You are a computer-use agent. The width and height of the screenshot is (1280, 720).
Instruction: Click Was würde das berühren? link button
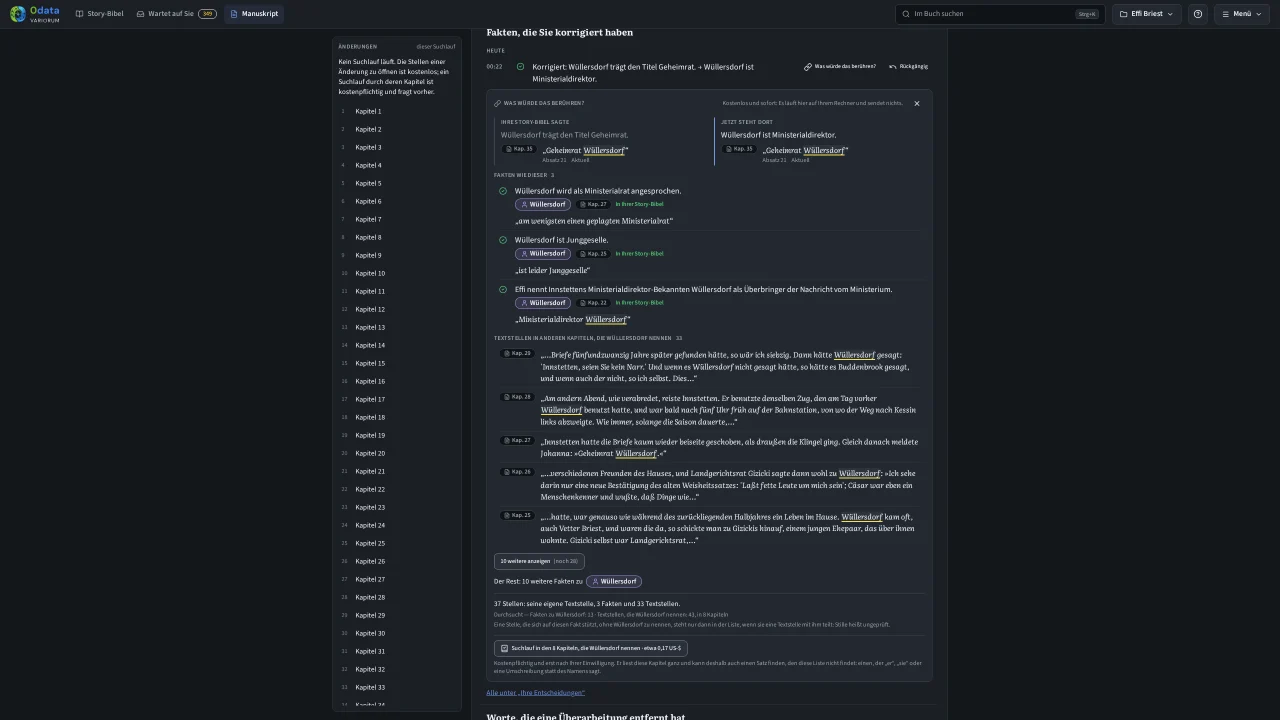(840, 66)
